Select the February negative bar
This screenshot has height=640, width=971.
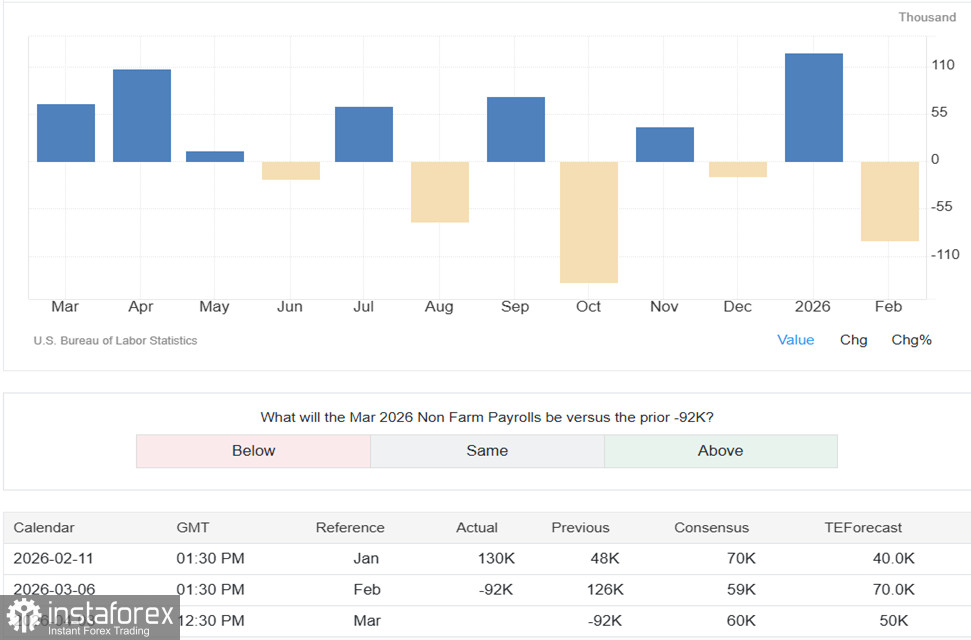pyautogui.click(x=889, y=201)
